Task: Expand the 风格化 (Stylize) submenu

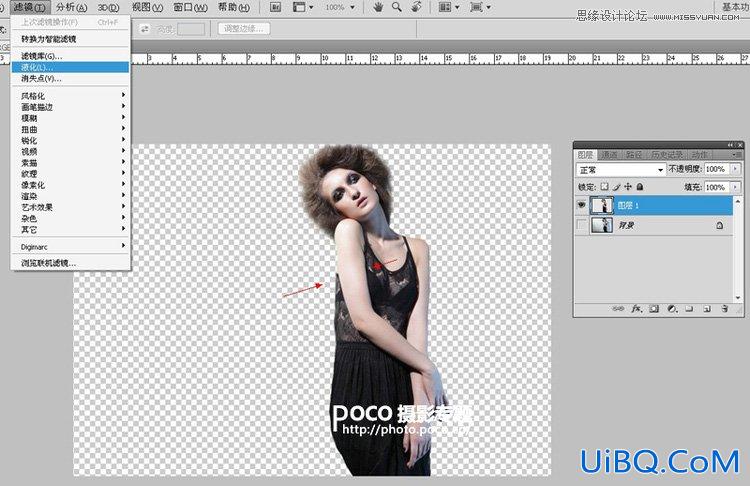Action: click(70, 96)
